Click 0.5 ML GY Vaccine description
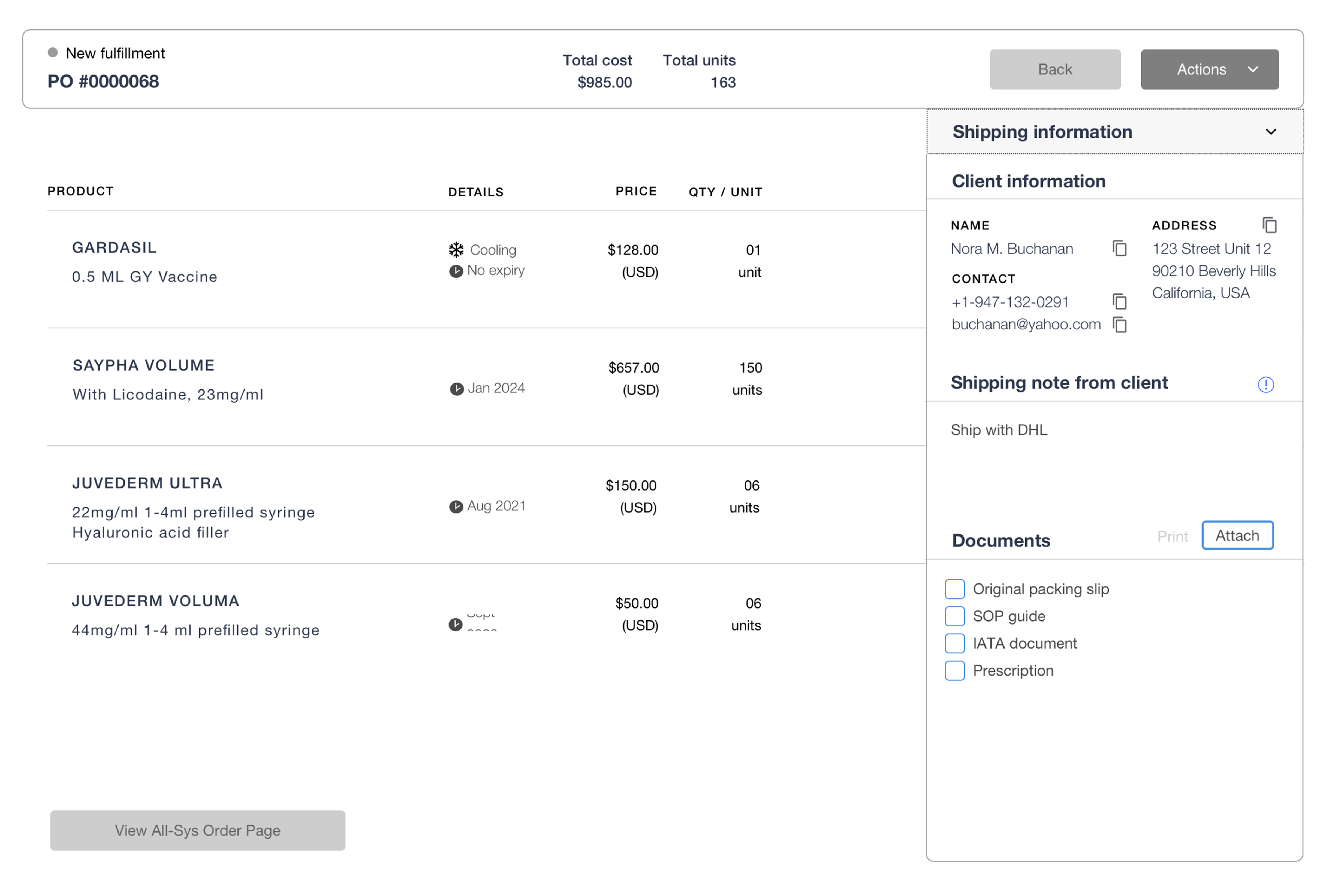Image resolution: width=1326 pixels, height=896 pixels. (144, 277)
